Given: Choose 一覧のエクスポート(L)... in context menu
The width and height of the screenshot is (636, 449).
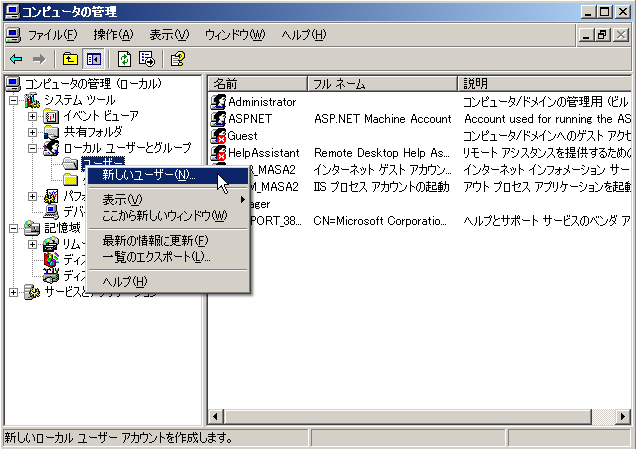Looking at the screenshot, I should 168,257.
